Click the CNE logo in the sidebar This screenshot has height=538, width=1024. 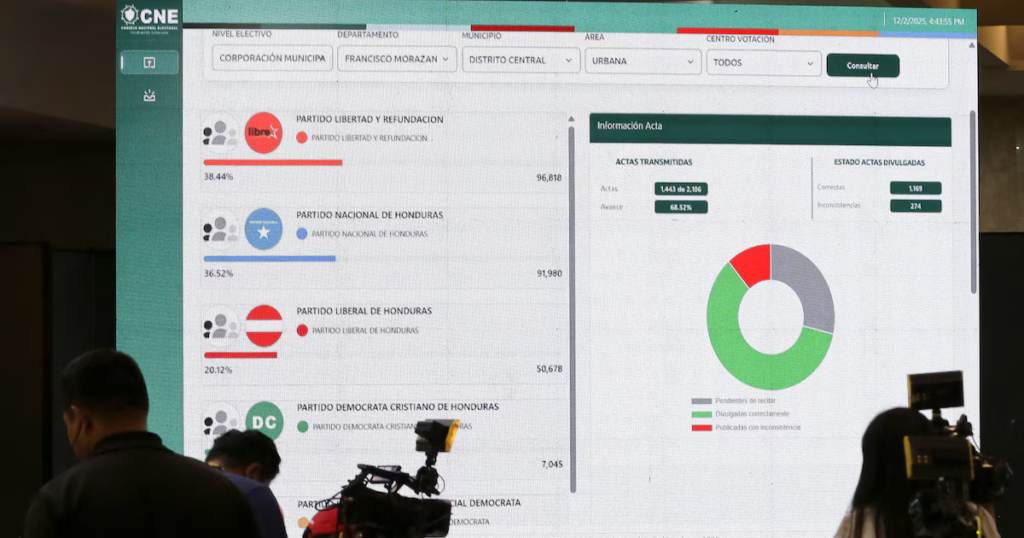pos(149,16)
